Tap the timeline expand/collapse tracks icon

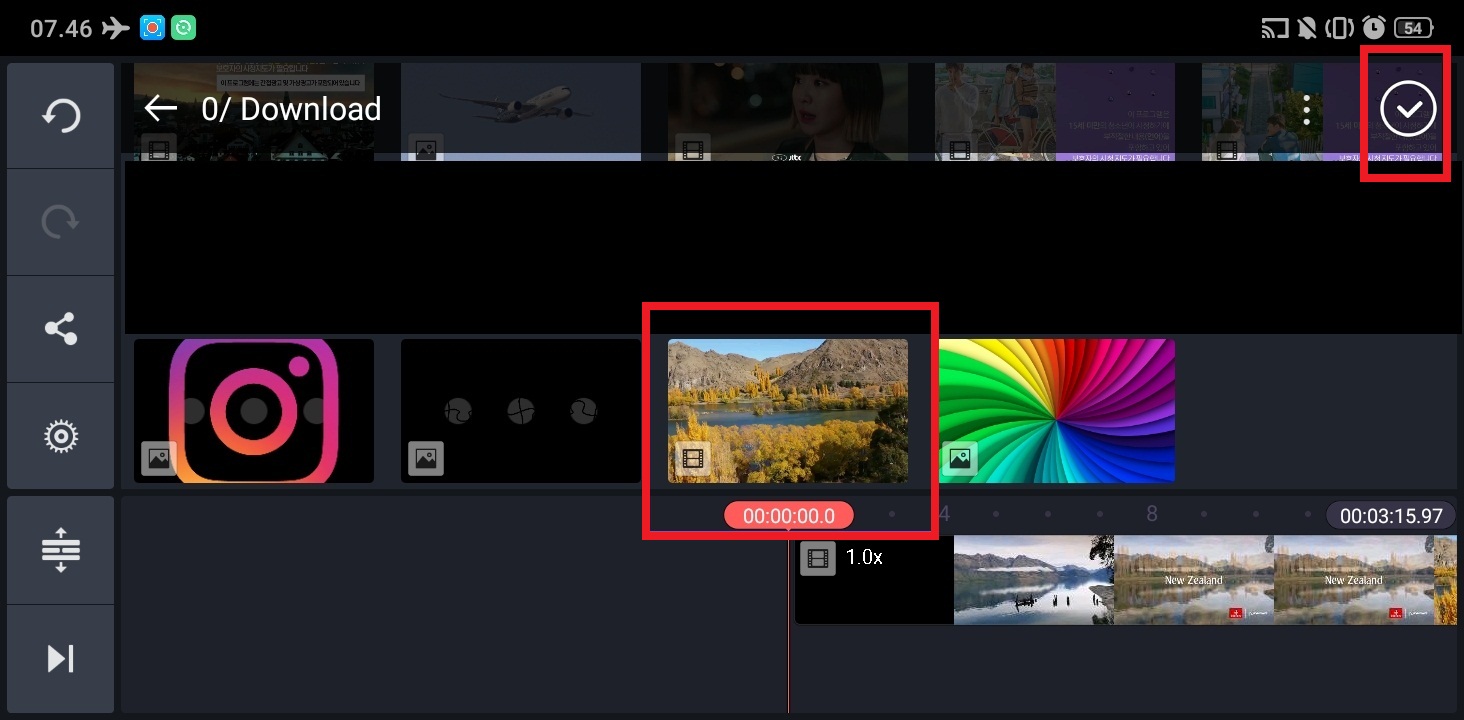click(x=60, y=550)
